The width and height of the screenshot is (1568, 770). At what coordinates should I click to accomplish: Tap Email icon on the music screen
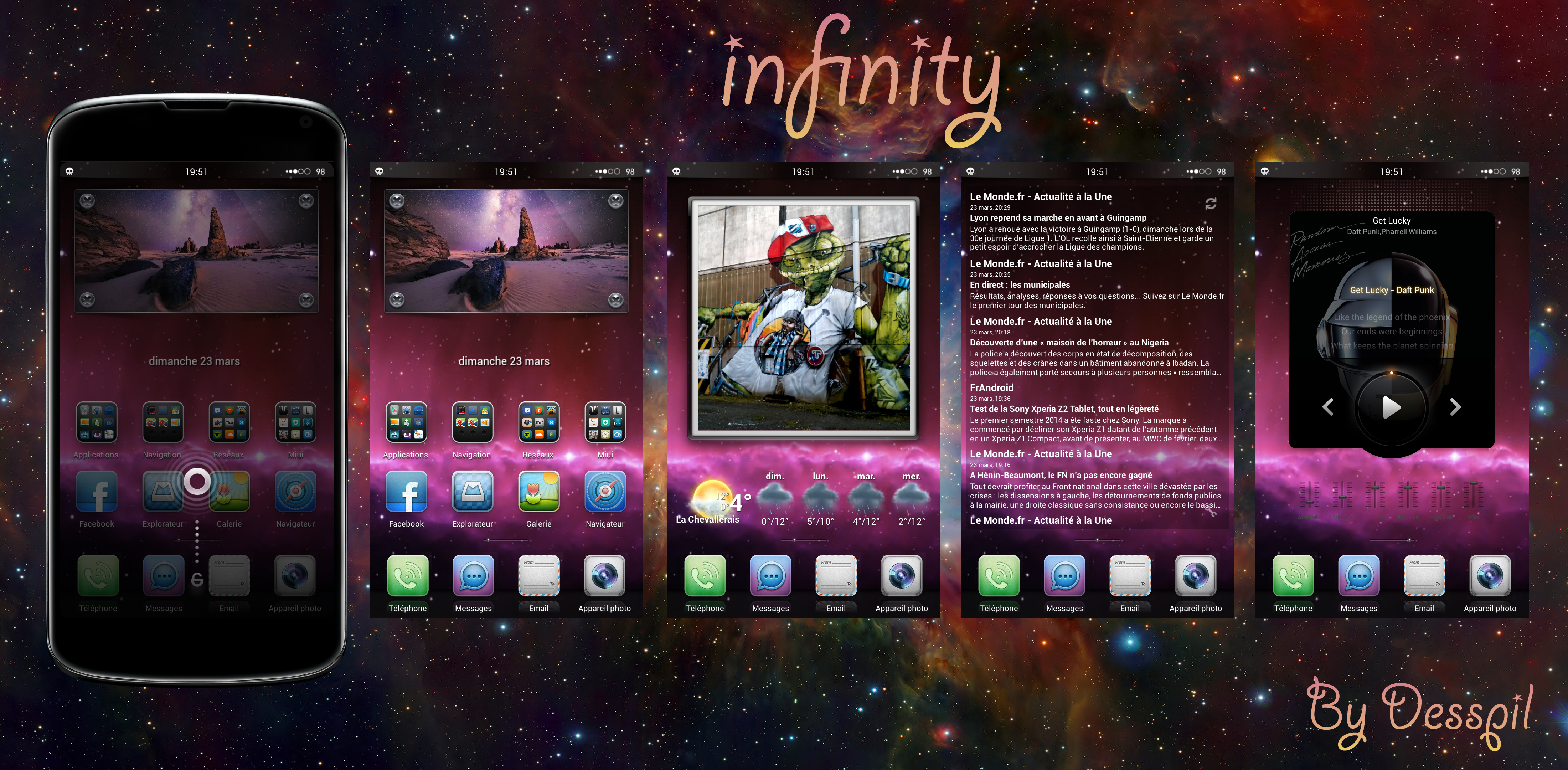pyautogui.click(x=1424, y=575)
